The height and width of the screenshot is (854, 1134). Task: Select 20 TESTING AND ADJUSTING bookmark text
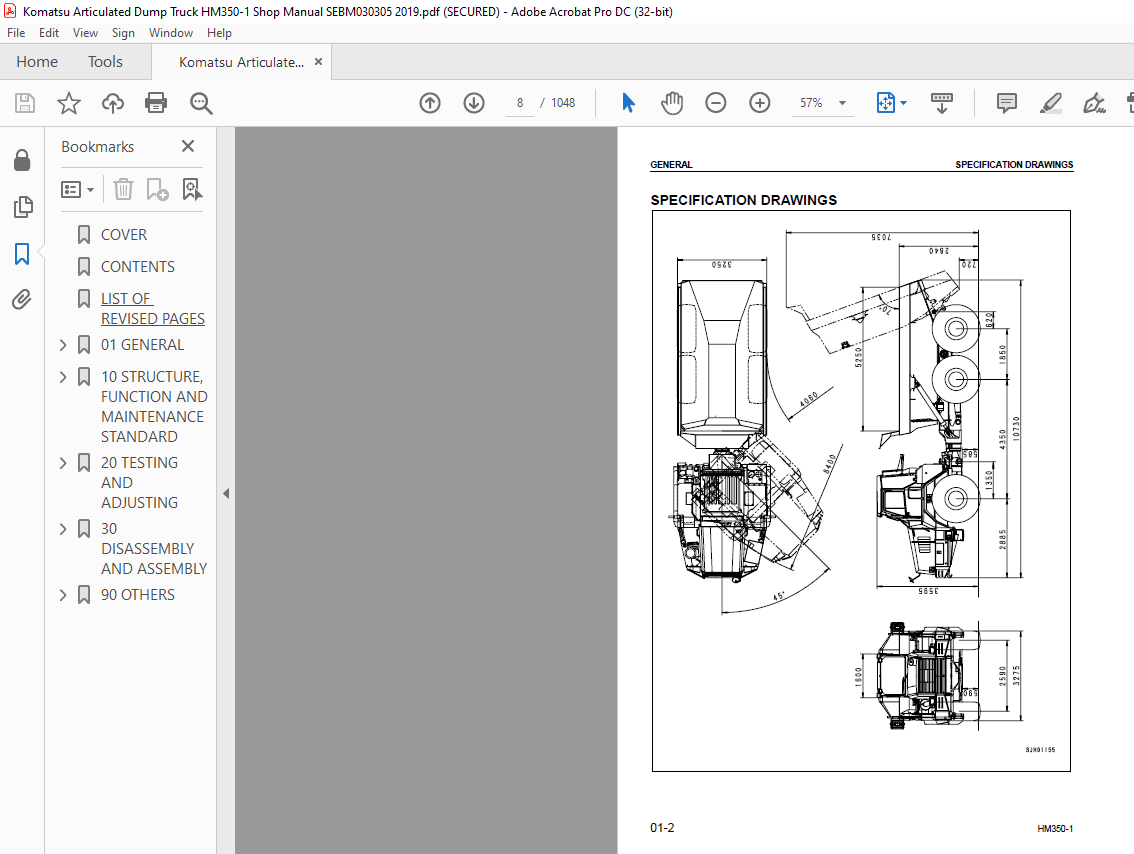(x=140, y=482)
